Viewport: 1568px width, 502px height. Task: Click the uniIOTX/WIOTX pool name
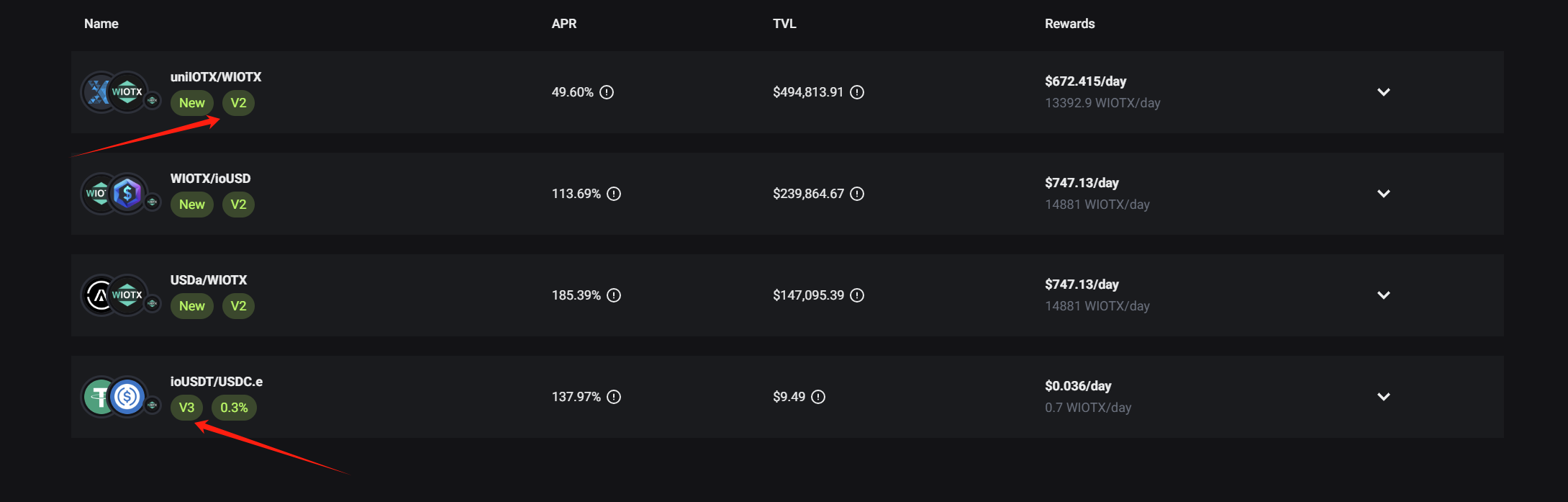pyautogui.click(x=216, y=77)
